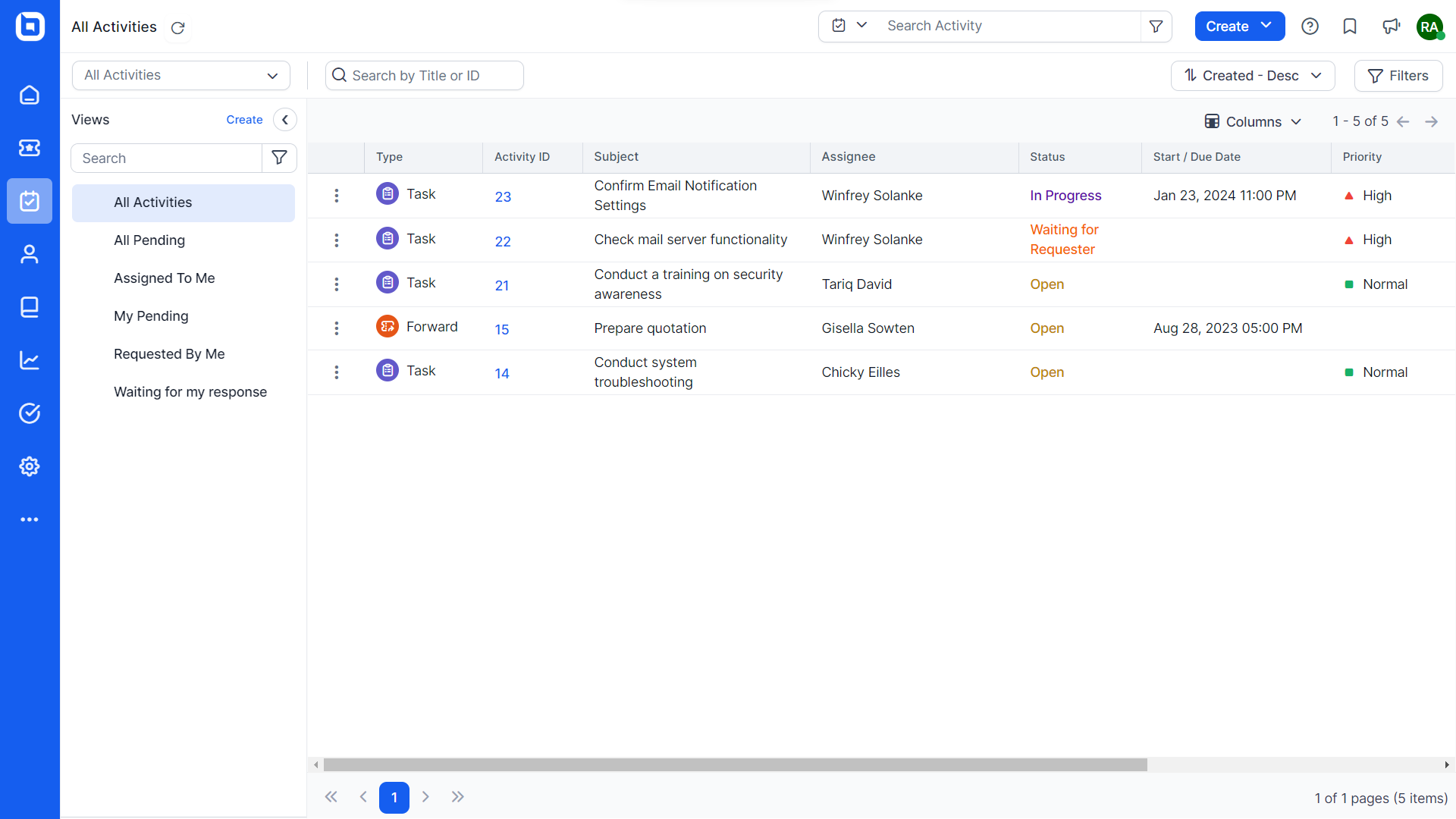This screenshot has width=1456, height=819.
Task: Focus the Search by Title or ID field
Action: [x=425, y=76]
